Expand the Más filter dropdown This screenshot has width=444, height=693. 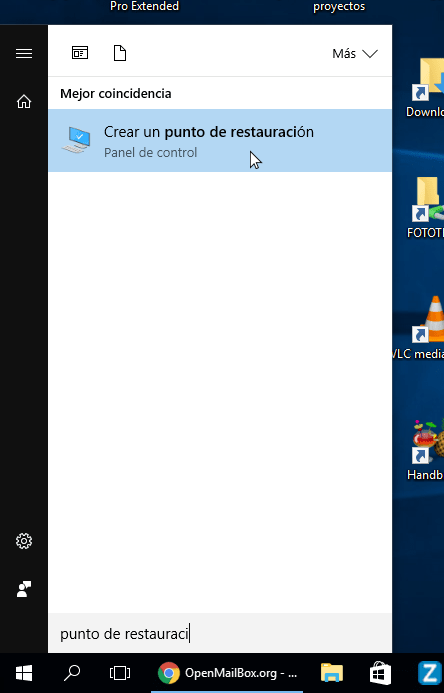(x=355, y=54)
